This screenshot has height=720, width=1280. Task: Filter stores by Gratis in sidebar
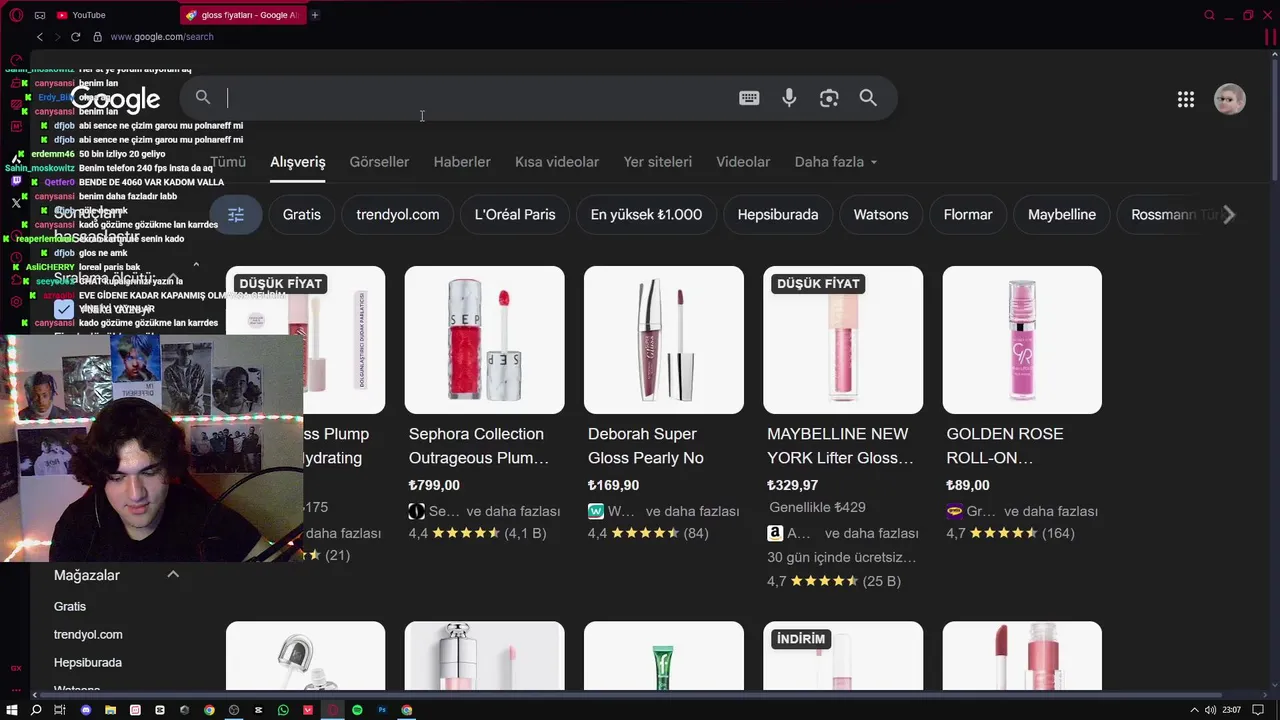70,607
